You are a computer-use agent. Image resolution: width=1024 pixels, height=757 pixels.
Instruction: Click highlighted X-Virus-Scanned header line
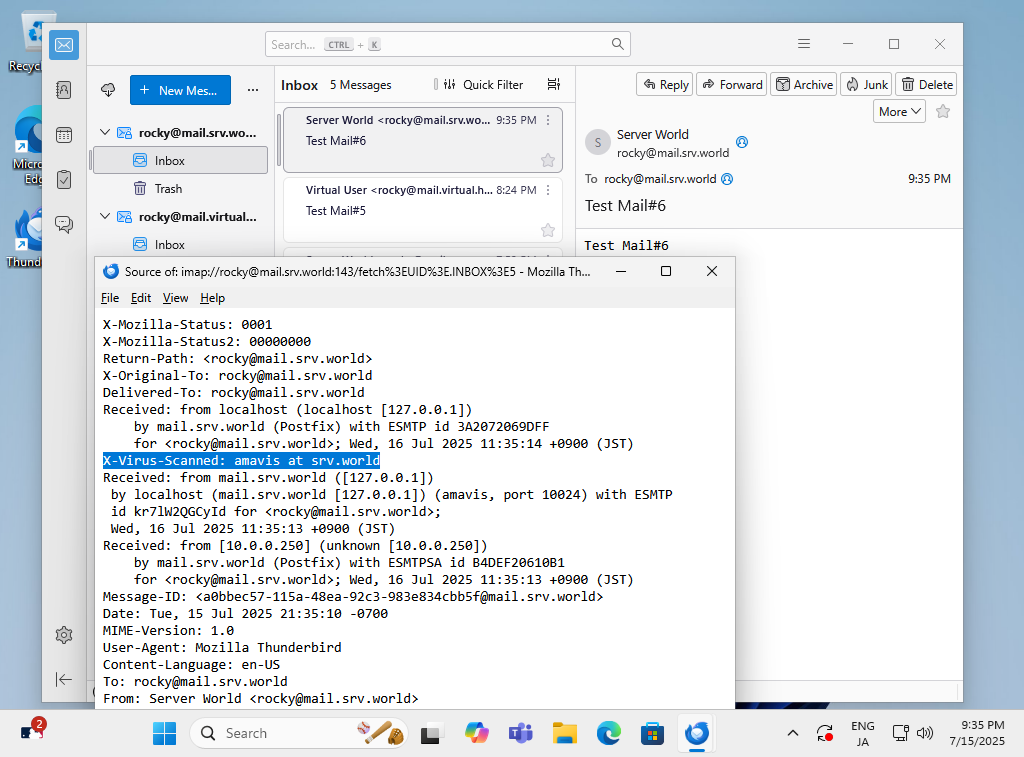click(241, 460)
